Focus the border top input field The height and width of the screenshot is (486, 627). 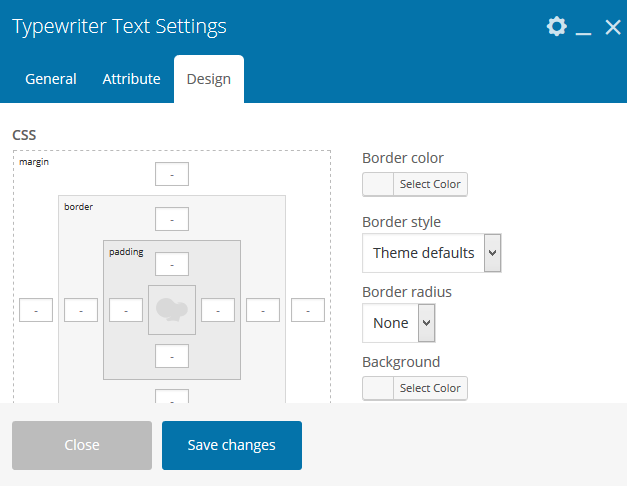172,219
